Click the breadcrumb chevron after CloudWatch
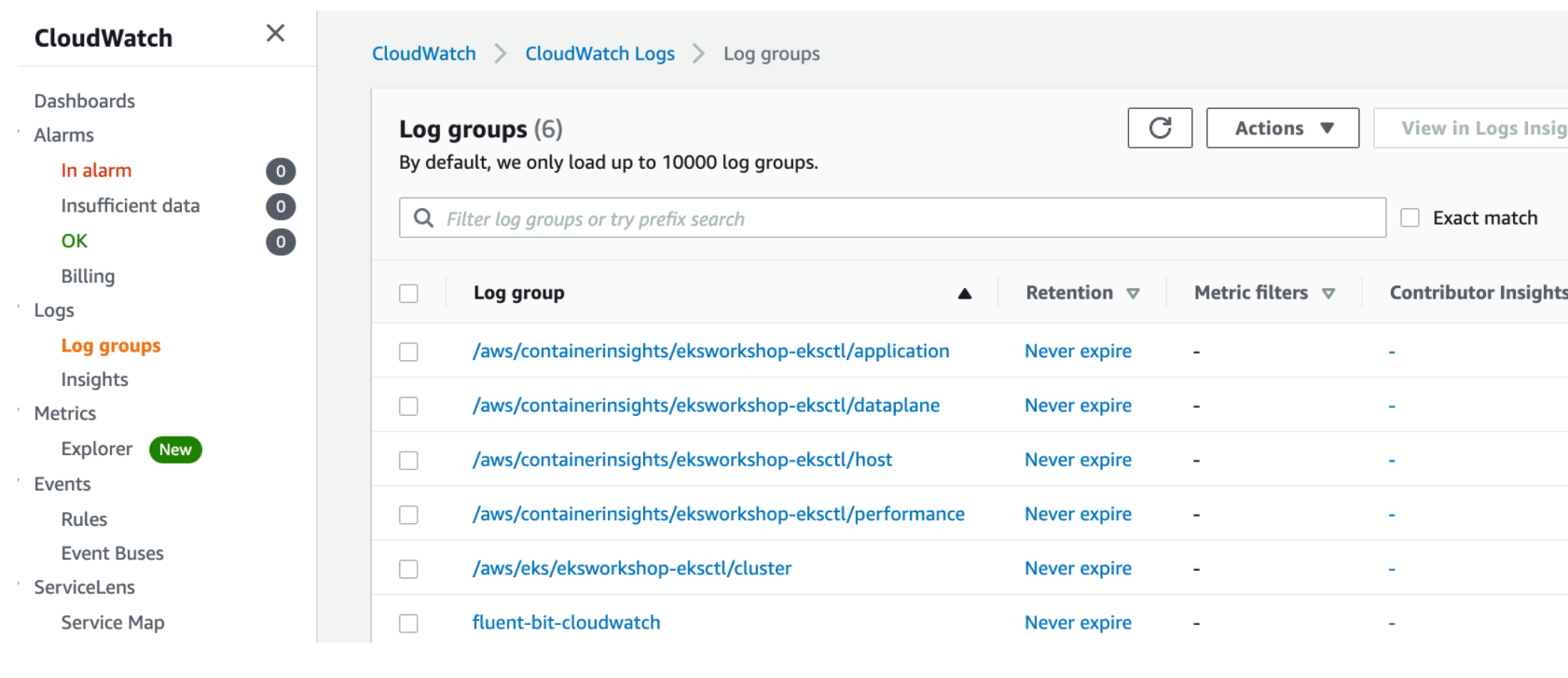 click(x=501, y=54)
